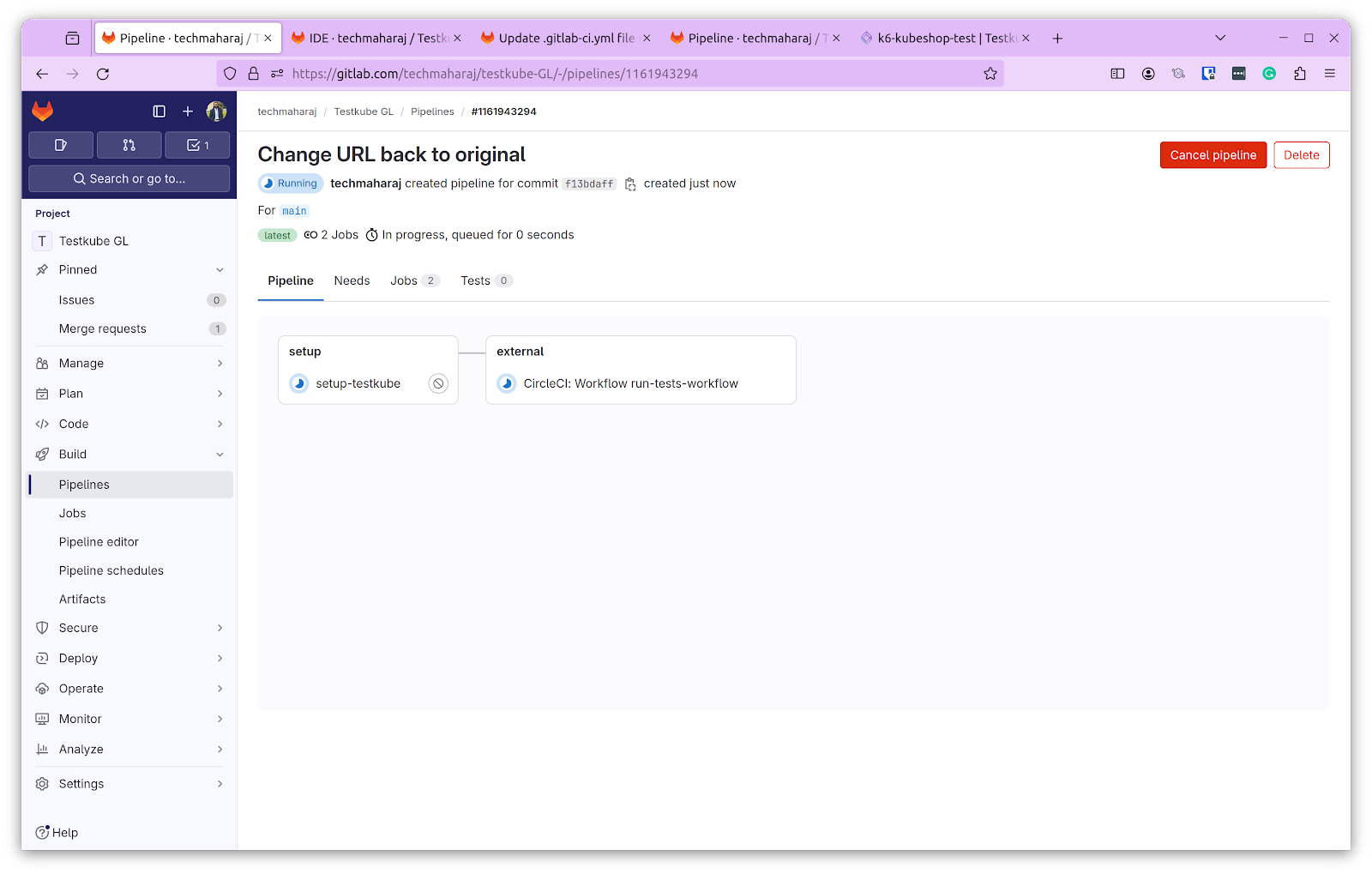Click the Grammarly extension icon
This screenshot has height=874, width=1372.
click(1269, 74)
